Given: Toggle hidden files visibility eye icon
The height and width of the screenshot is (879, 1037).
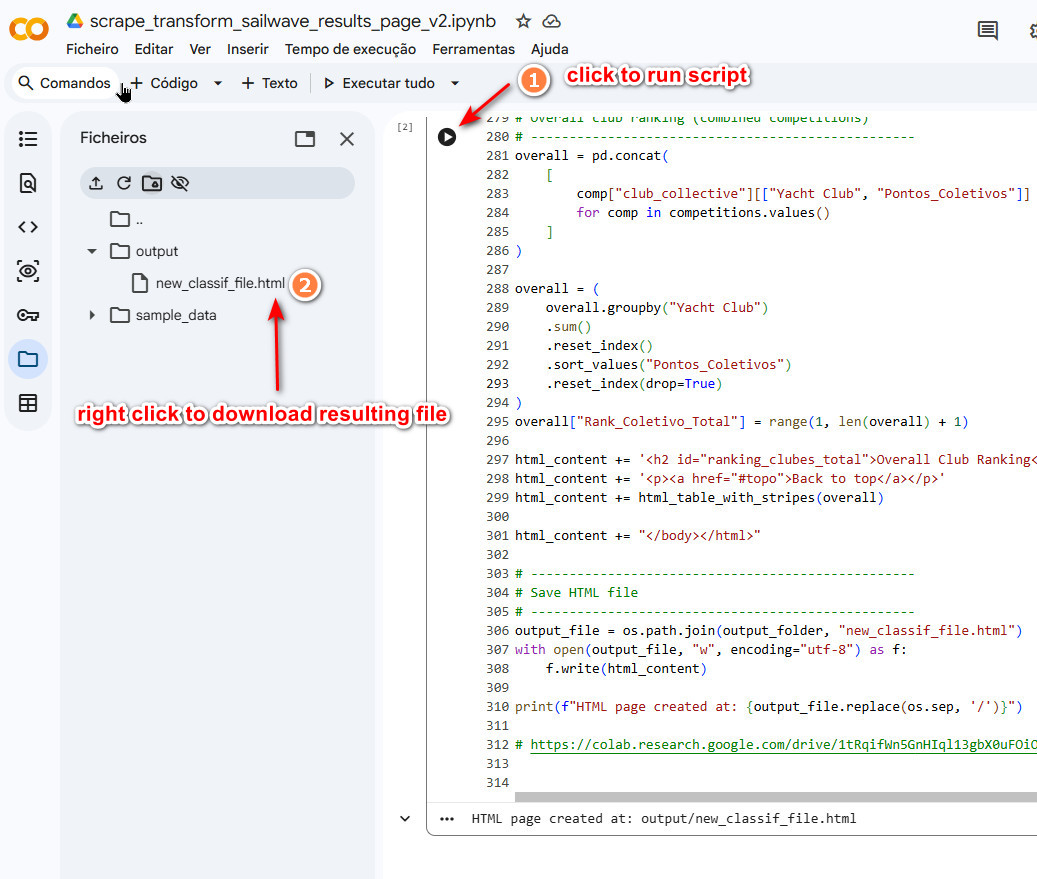Looking at the screenshot, I should pos(180,183).
